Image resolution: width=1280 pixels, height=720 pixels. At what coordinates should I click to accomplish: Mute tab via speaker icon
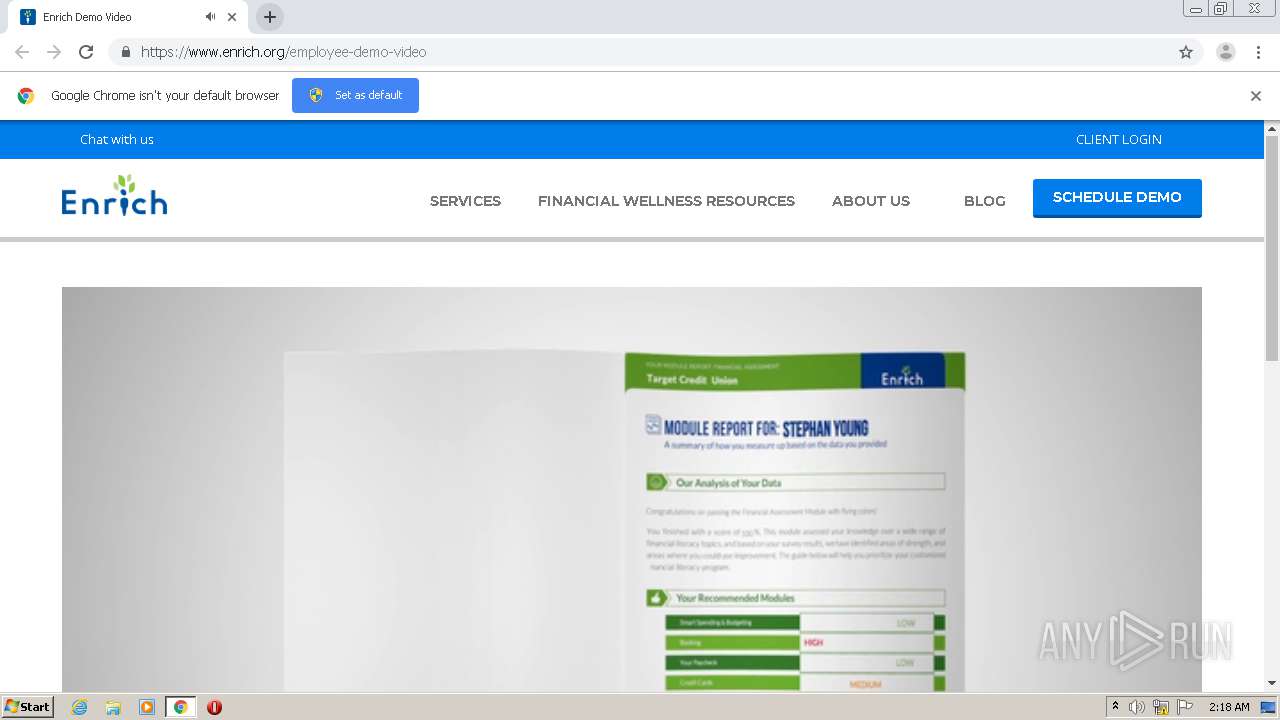[210, 17]
